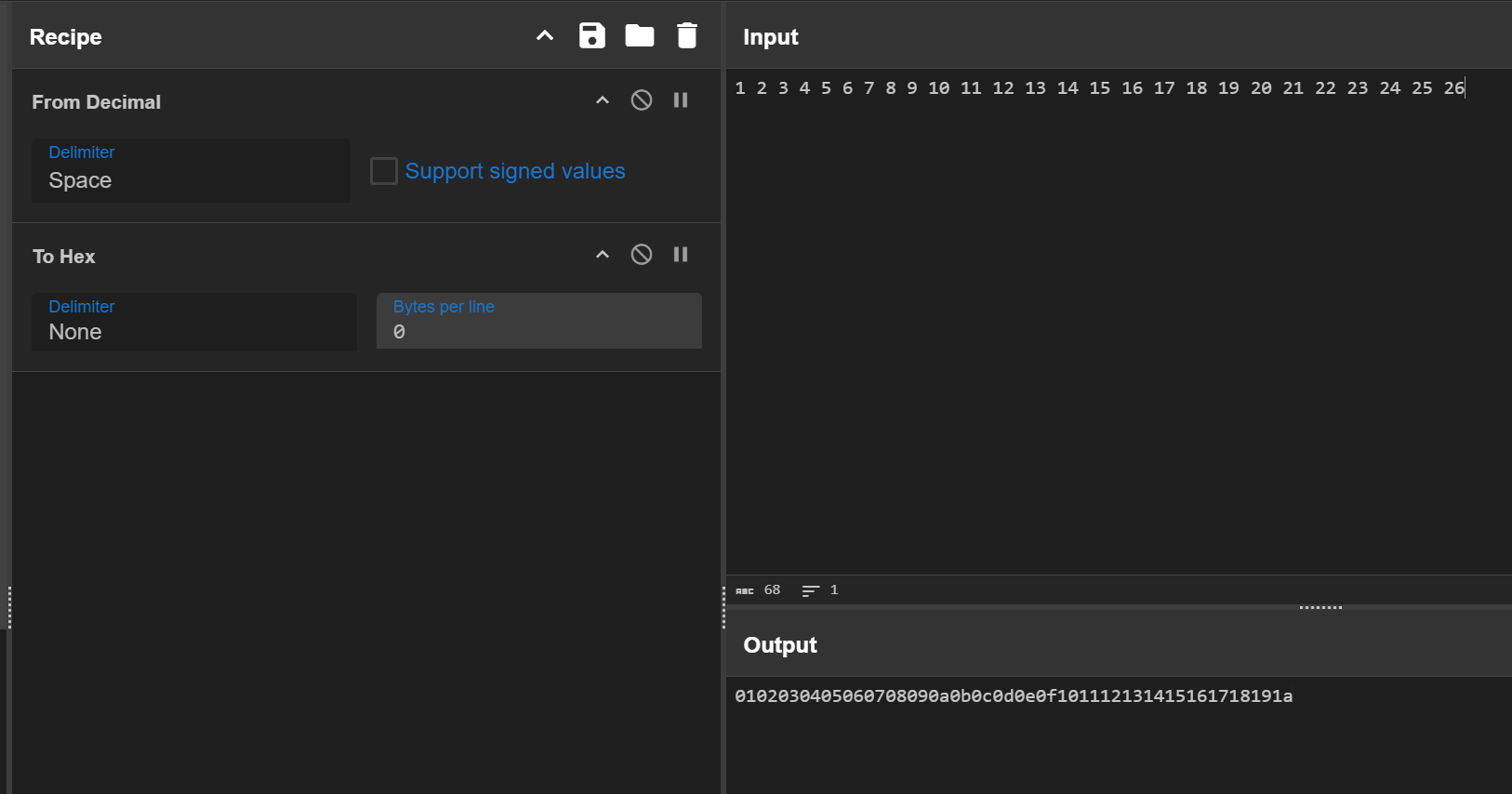Image resolution: width=1512 pixels, height=794 pixels.
Task: Click the input line count icon
Action: coord(810,590)
